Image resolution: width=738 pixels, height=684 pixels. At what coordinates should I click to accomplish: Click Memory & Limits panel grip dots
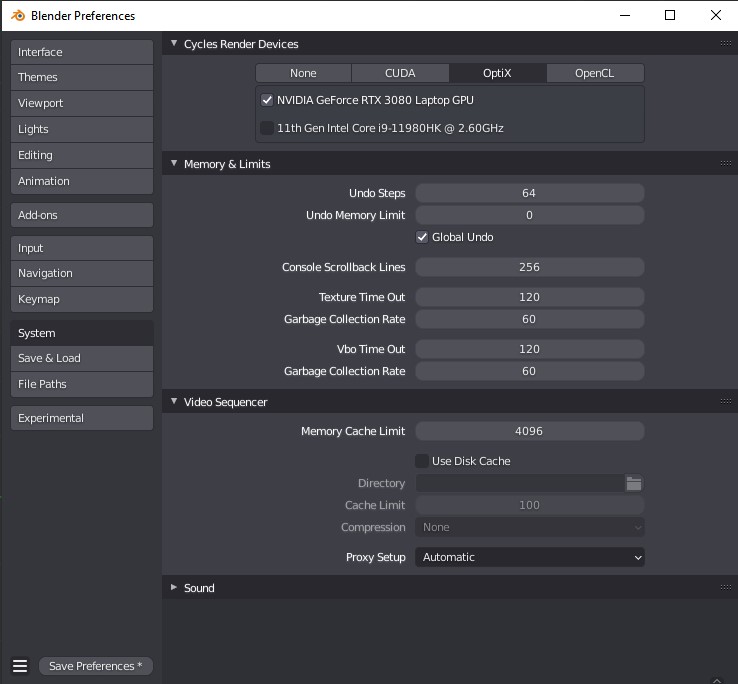(x=725, y=163)
